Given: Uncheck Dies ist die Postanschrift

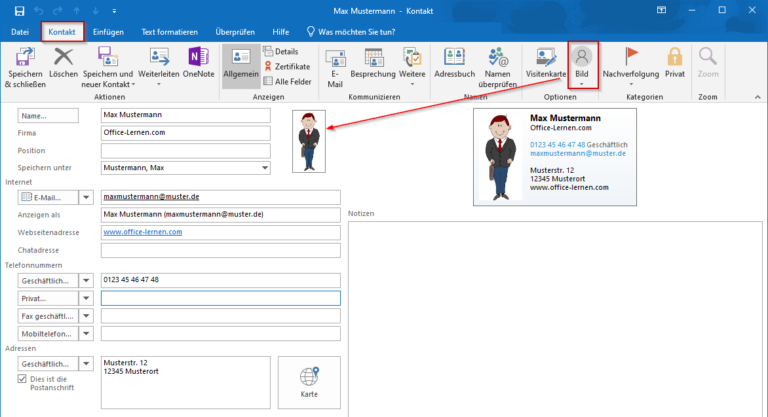Looking at the screenshot, I should 22,379.
